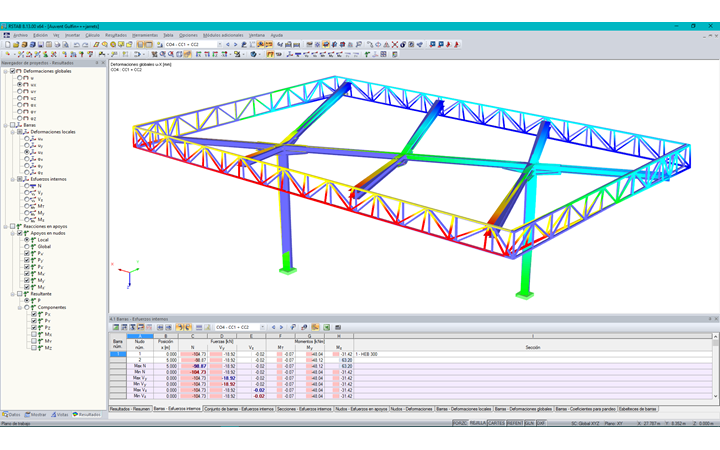The height and width of the screenshot is (450, 720).
Task: Go to previous load case arrow in main toolbar
Action: pyautogui.click(x=228, y=45)
